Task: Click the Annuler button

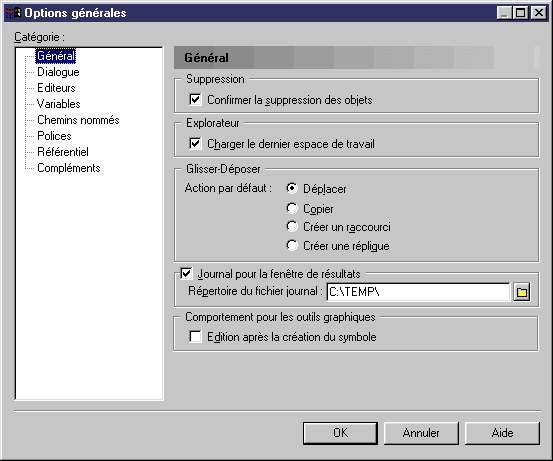Action: click(421, 433)
